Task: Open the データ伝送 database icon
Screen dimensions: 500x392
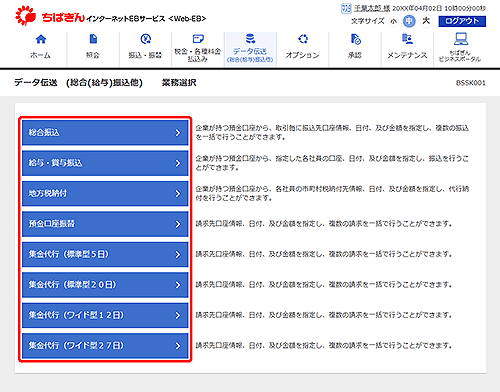Action: [x=250, y=39]
